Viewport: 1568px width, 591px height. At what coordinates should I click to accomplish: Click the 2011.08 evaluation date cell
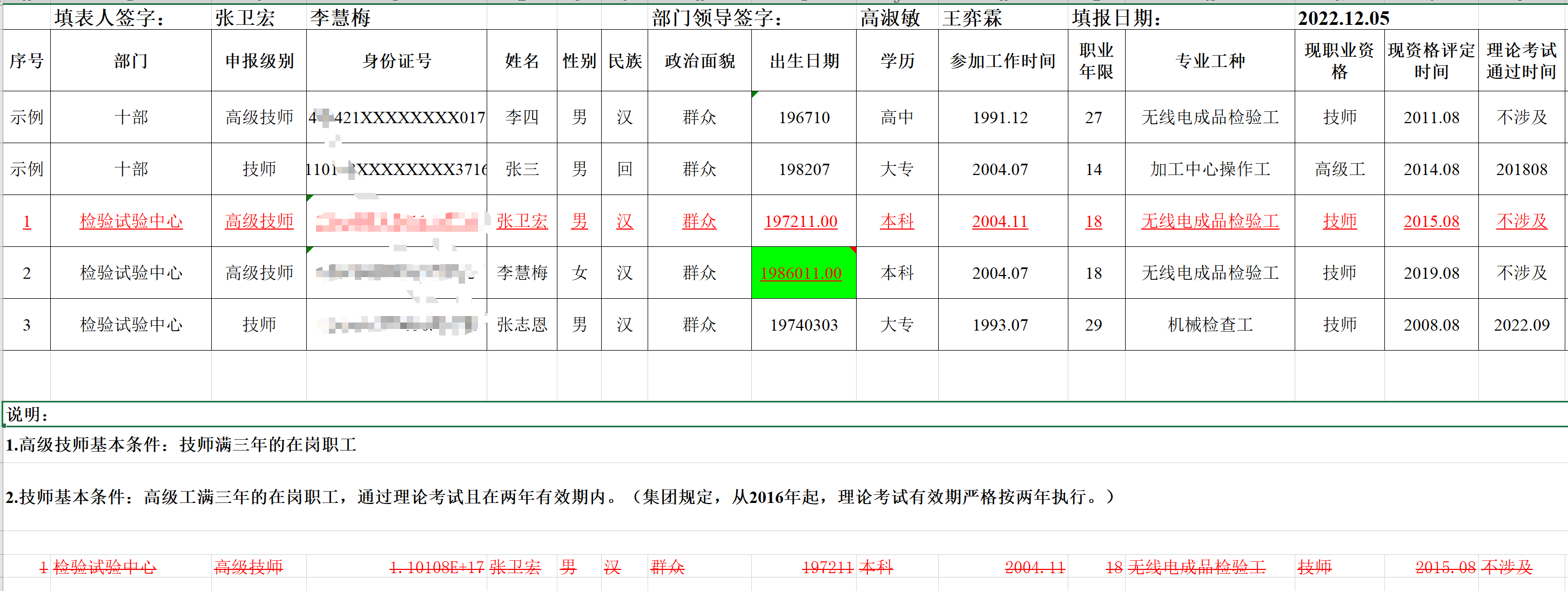[x=1432, y=117]
